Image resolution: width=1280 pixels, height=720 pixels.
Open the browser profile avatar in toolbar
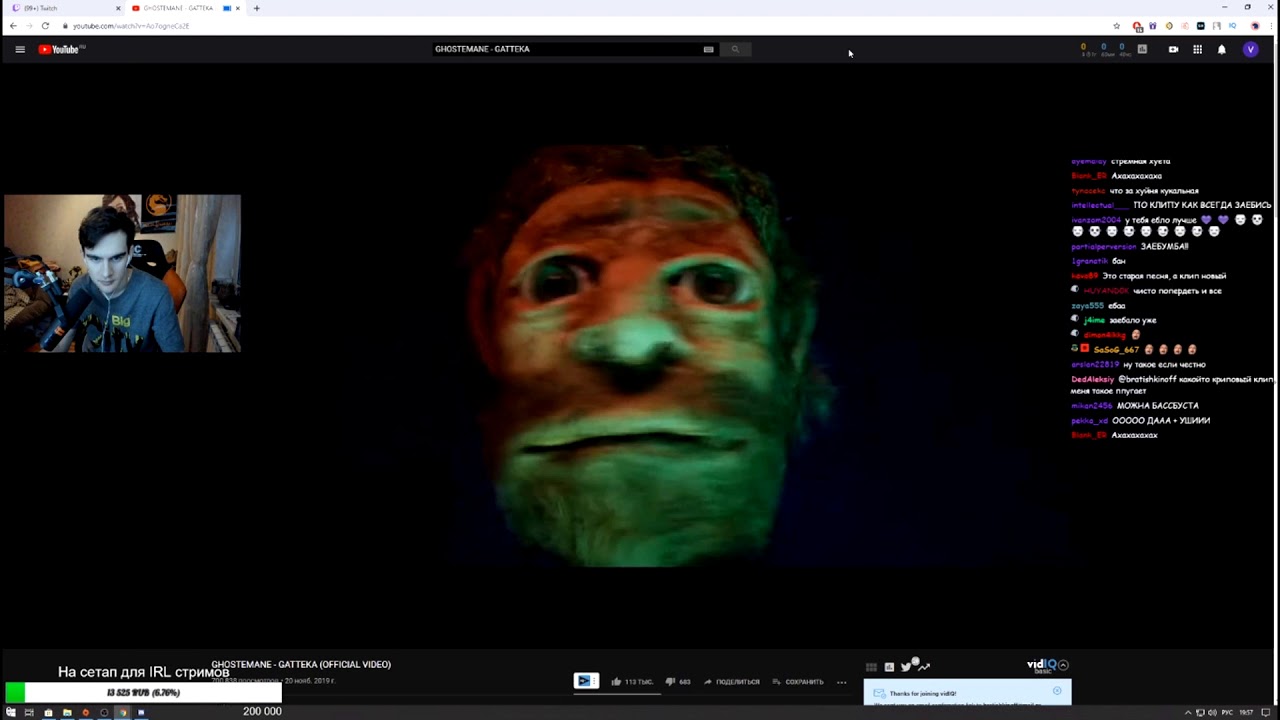pos(1255,26)
